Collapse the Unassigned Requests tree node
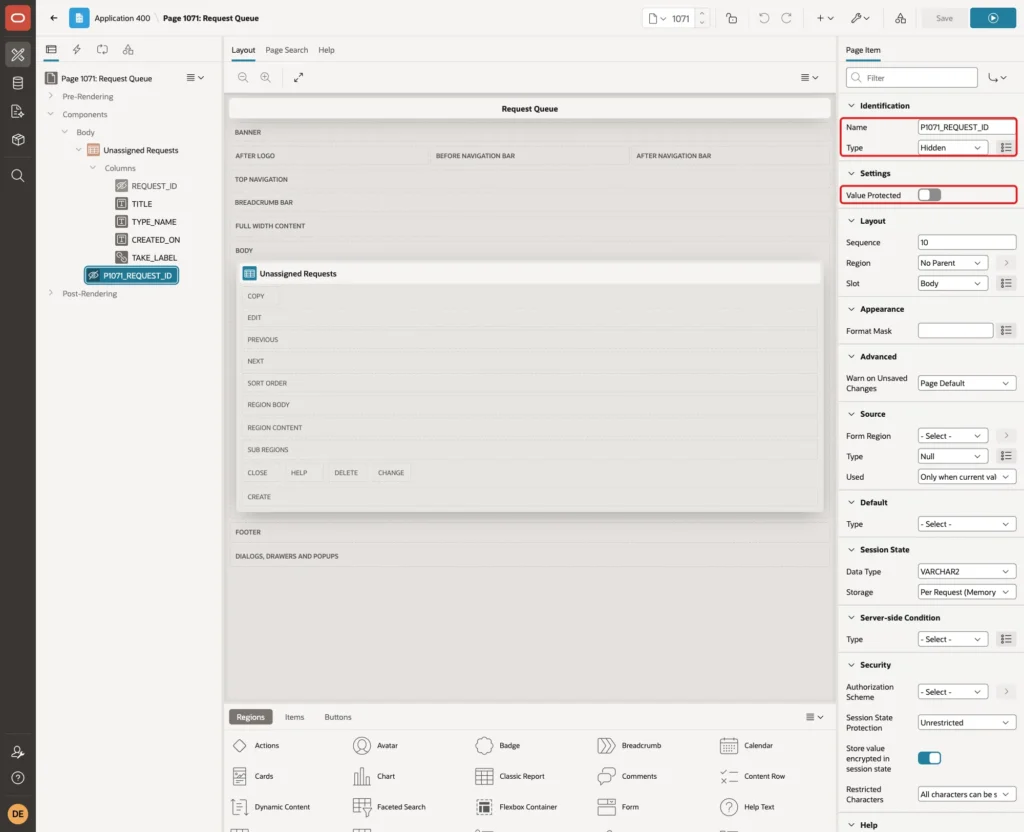The height and width of the screenshot is (832, 1024). click(x=78, y=150)
